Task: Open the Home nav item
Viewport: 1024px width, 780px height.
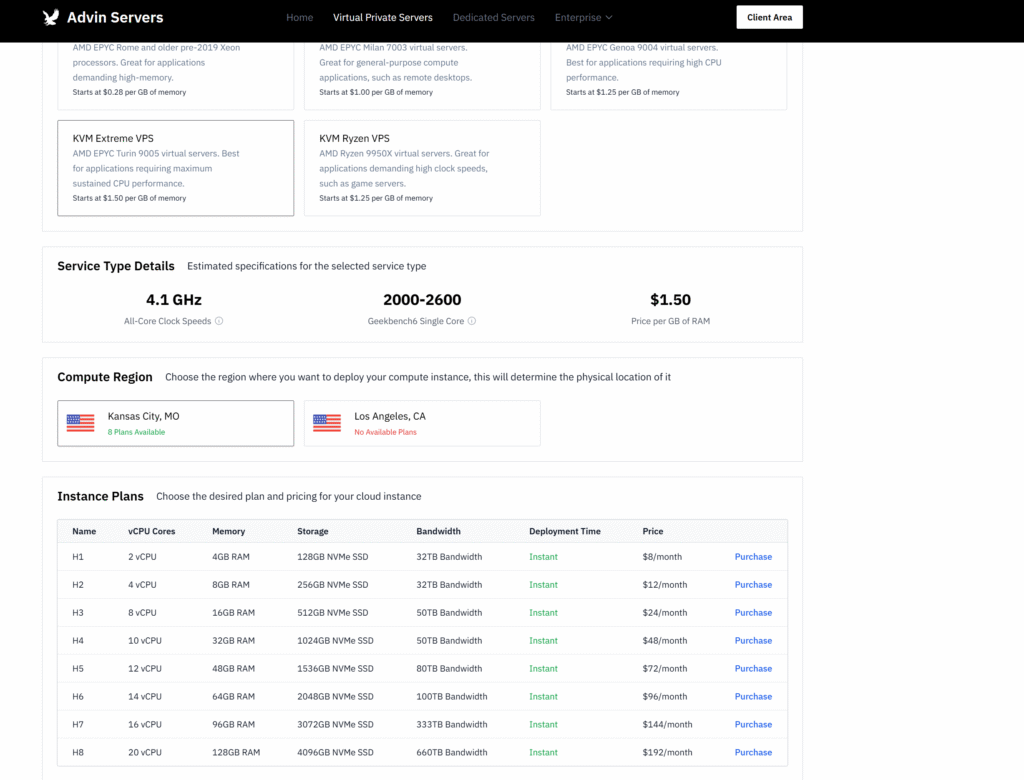Action: (299, 17)
